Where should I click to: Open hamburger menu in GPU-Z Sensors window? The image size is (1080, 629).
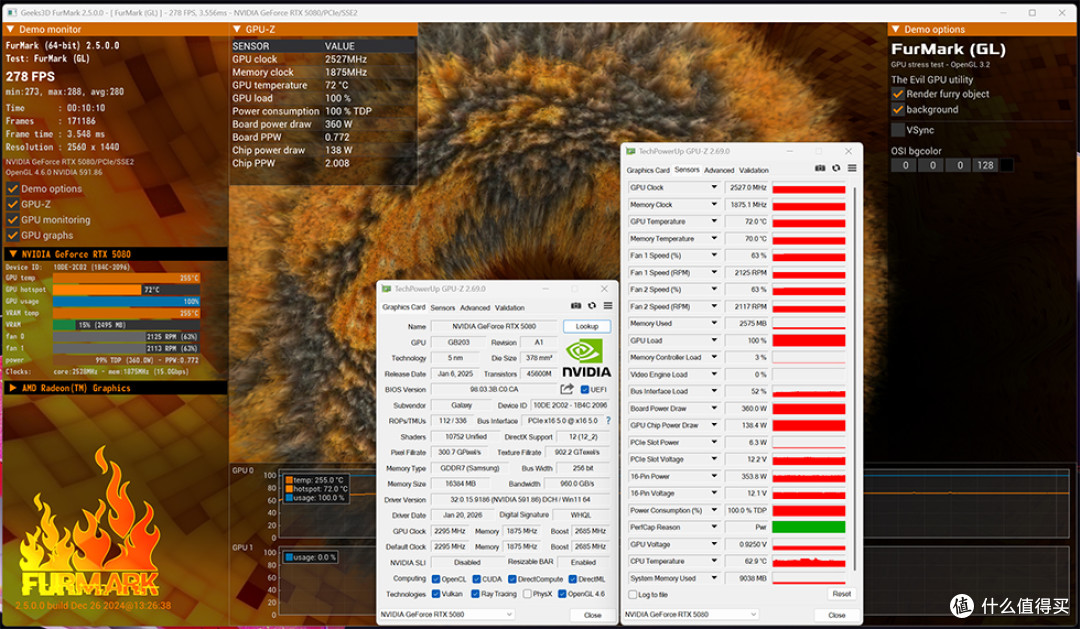(x=852, y=168)
